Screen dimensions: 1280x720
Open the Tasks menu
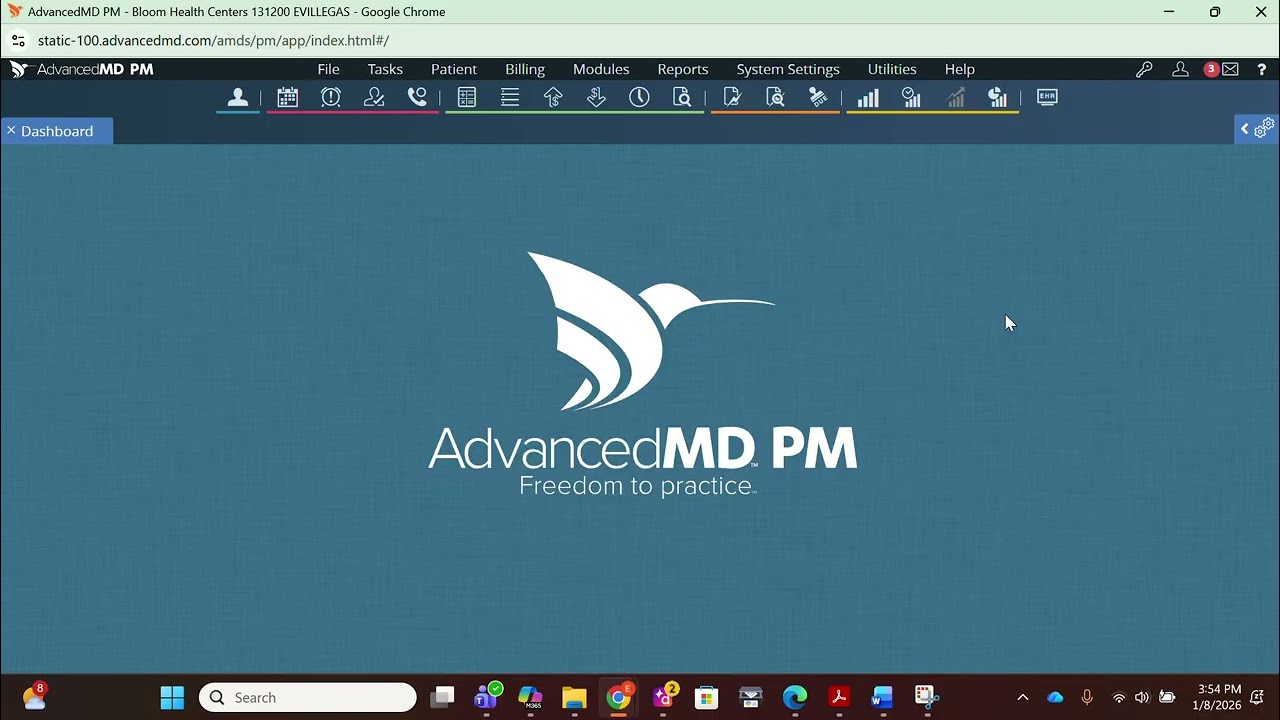[x=385, y=69]
